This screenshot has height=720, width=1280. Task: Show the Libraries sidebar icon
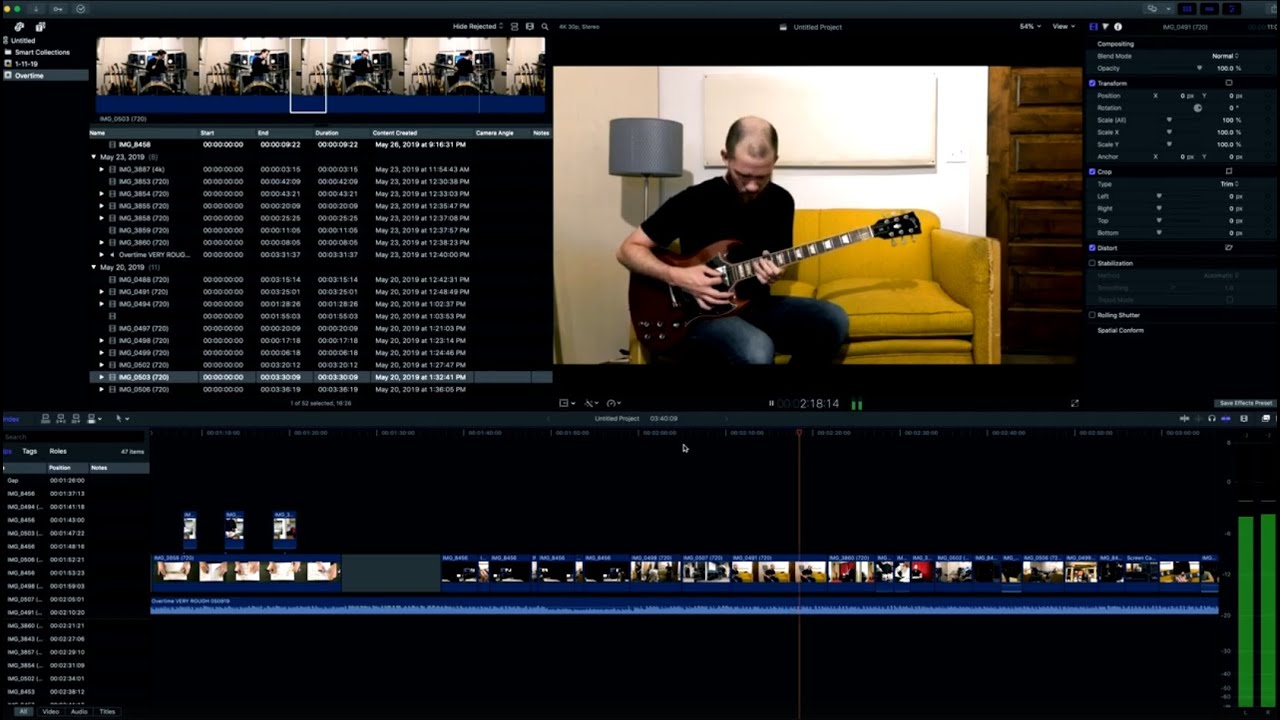click(19, 27)
